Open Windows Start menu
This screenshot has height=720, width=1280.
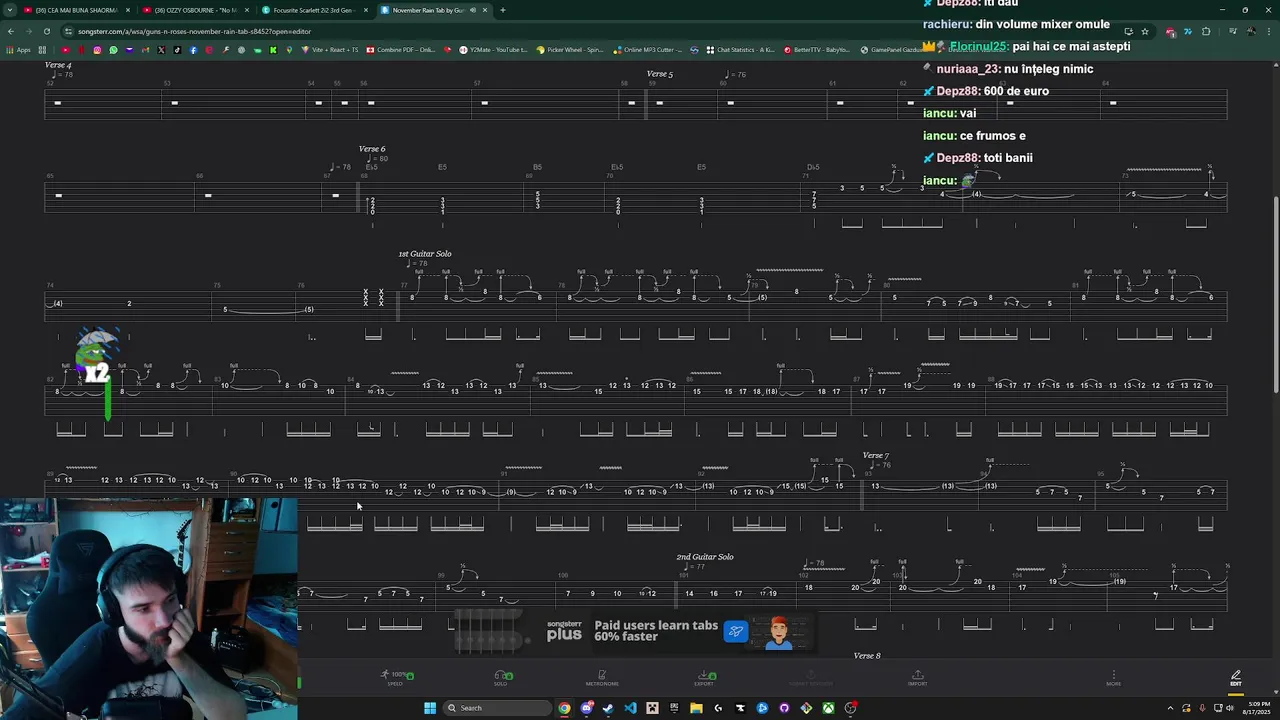[x=430, y=708]
